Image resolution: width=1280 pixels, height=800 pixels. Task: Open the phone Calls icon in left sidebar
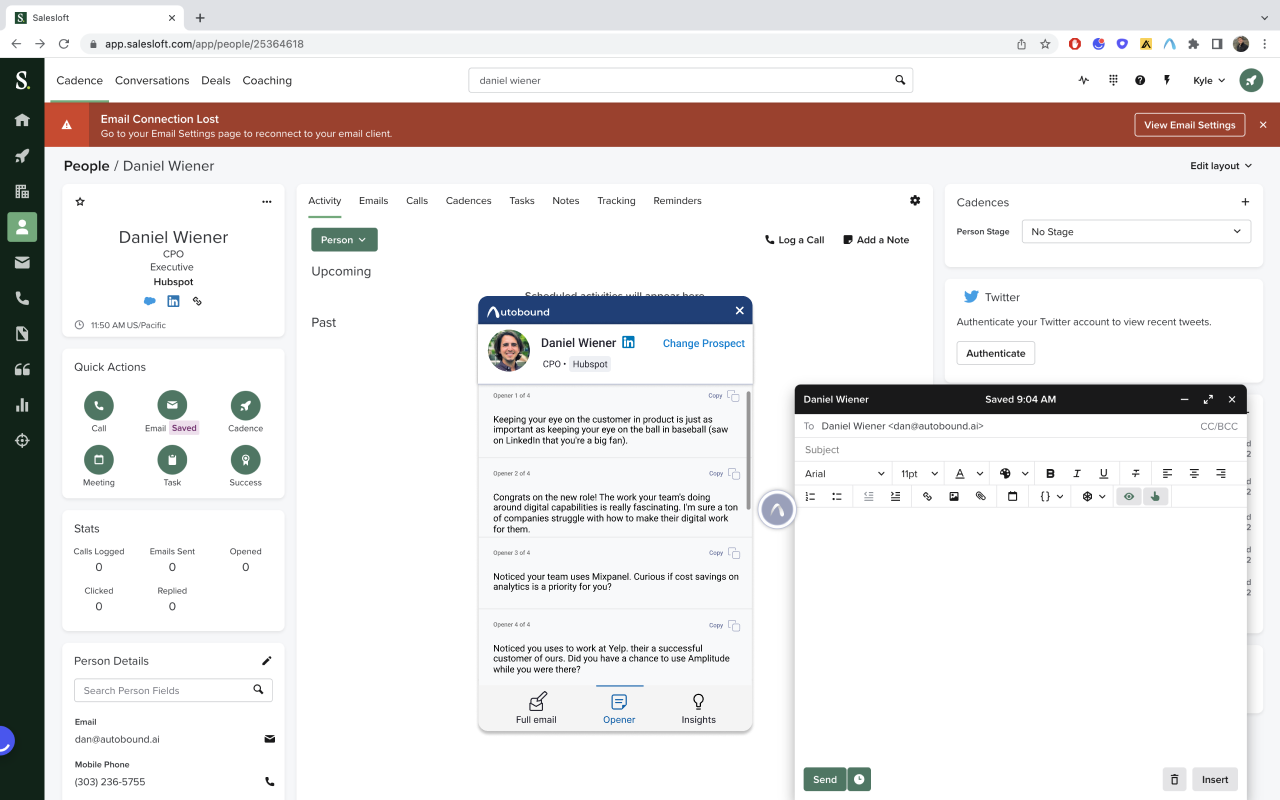[x=22, y=298]
